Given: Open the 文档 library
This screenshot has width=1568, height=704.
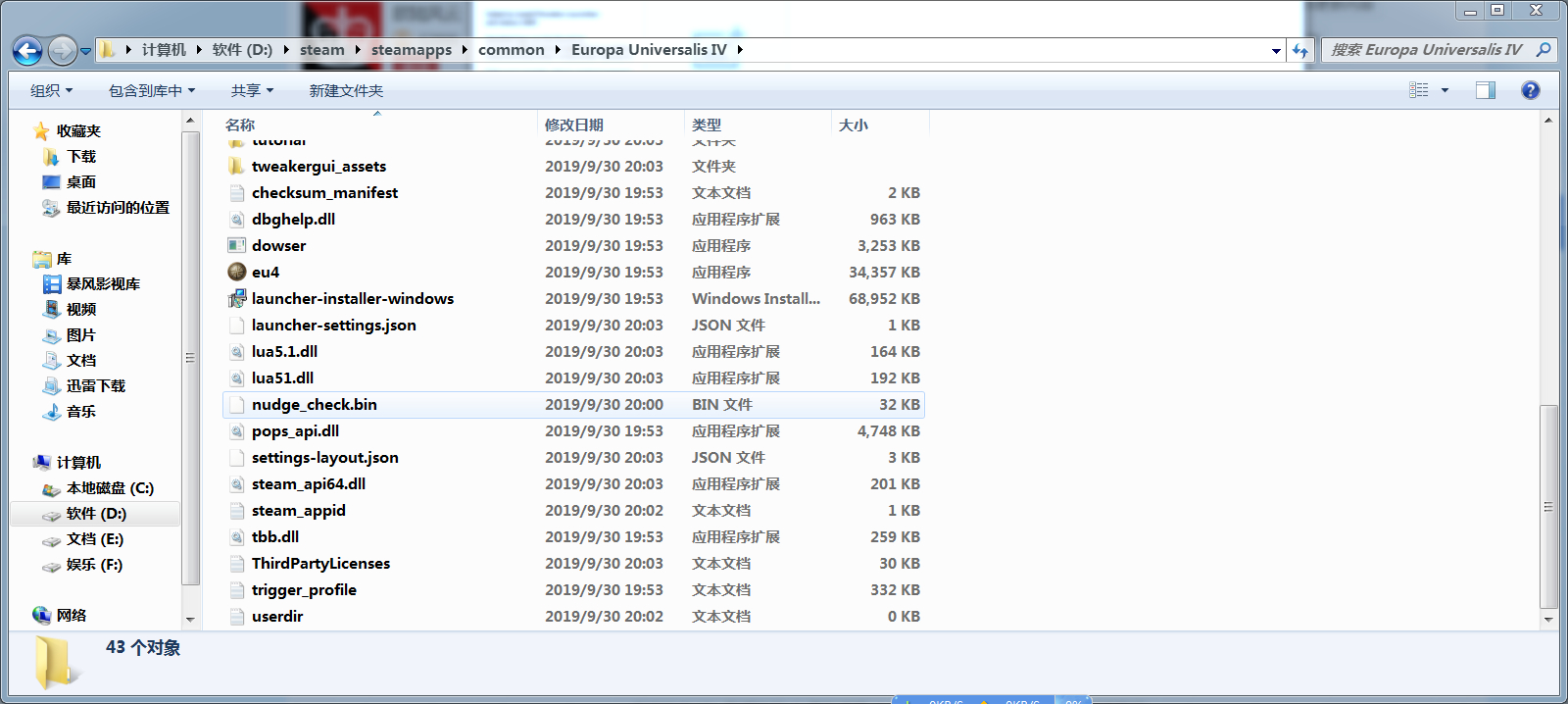Looking at the screenshot, I should point(70,361).
